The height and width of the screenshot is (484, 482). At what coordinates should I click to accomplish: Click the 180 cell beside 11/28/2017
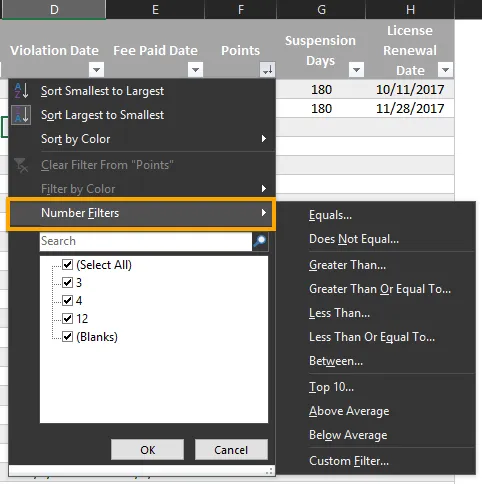(321, 108)
